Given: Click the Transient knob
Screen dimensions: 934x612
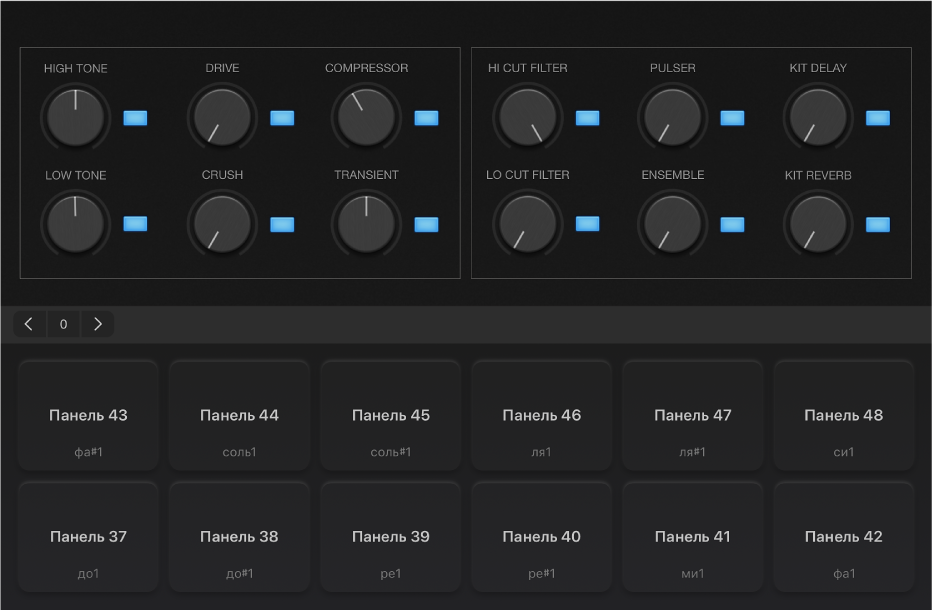Looking at the screenshot, I should [x=366, y=224].
